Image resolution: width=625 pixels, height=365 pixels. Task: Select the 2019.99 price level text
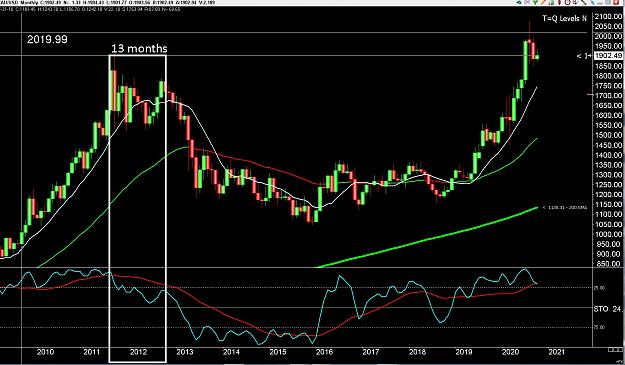click(x=47, y=39)
